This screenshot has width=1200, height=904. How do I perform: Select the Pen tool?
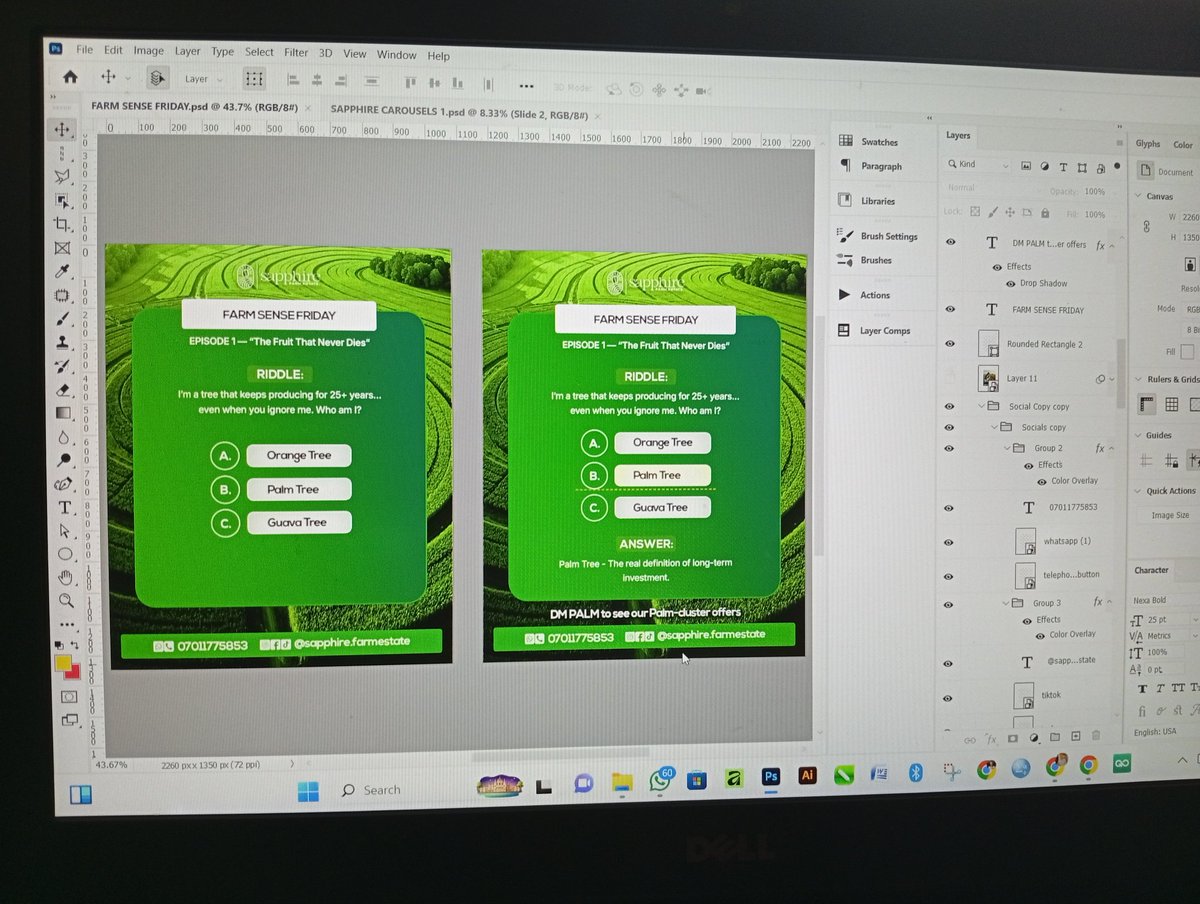[x=64, y=484]
